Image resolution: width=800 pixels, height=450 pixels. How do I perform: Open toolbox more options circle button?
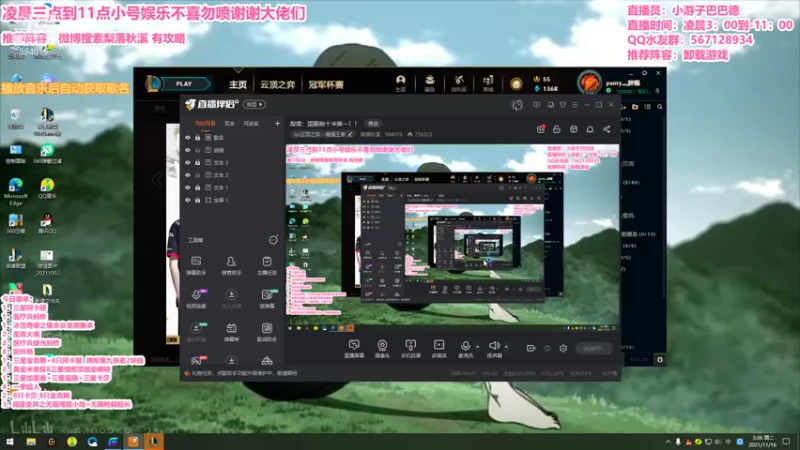coord(273,240)
